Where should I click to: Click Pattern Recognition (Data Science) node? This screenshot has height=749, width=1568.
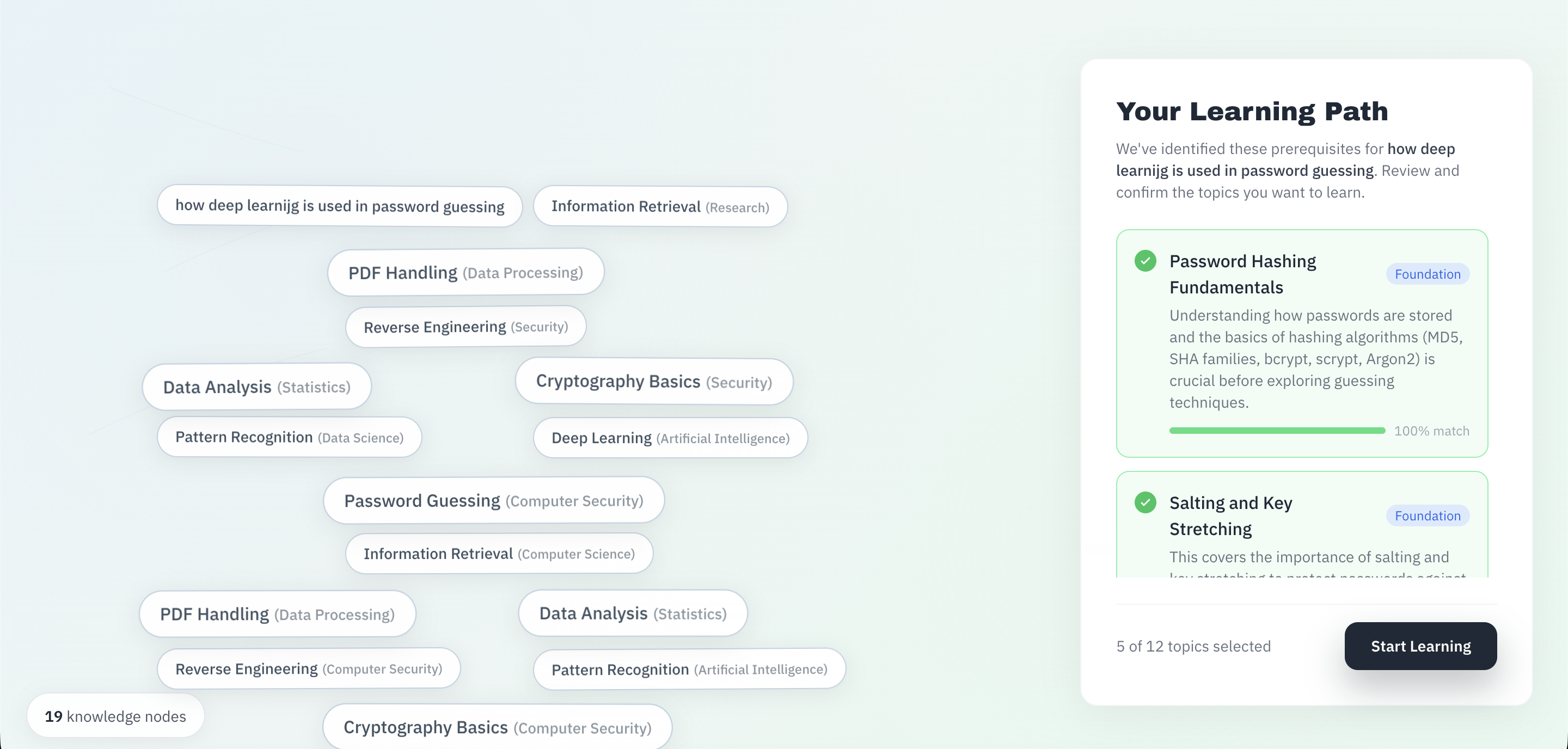tap(289, 437)
